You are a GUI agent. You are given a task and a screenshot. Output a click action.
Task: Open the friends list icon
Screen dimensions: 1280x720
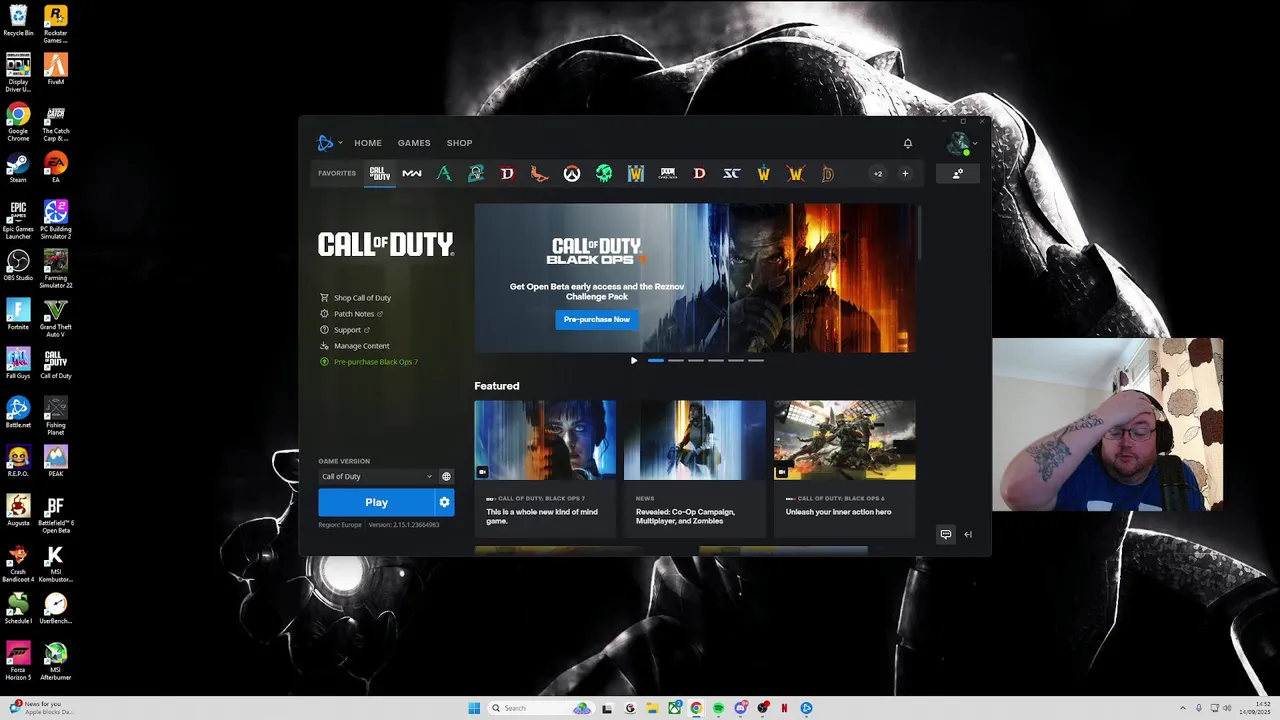coord(957,174)
